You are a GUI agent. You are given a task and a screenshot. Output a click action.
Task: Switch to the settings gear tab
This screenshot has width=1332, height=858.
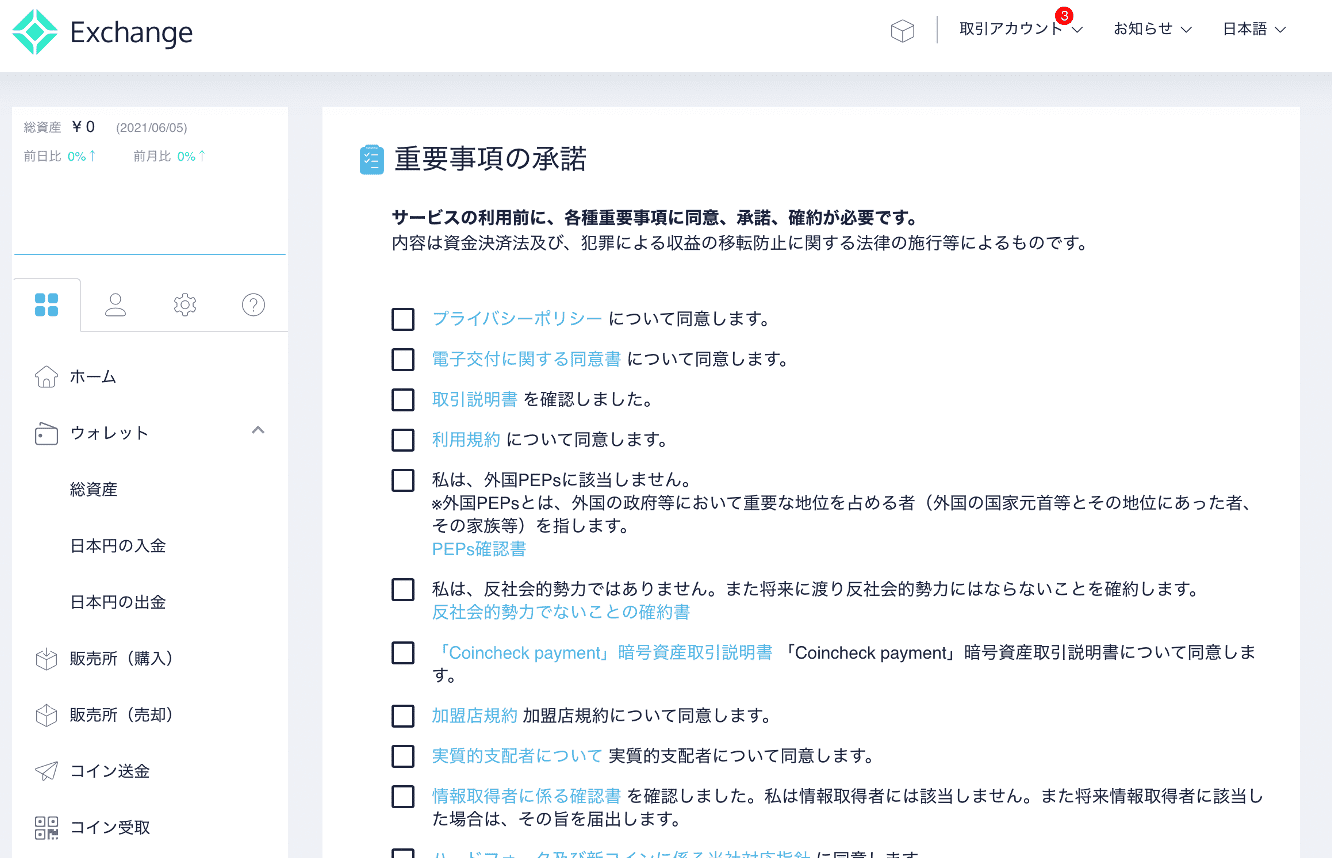coord(185,305)
